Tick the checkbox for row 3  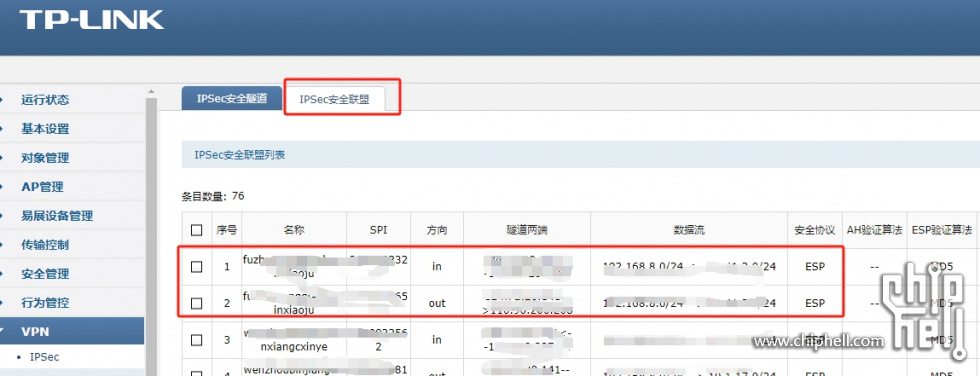(x=197, y=340)
